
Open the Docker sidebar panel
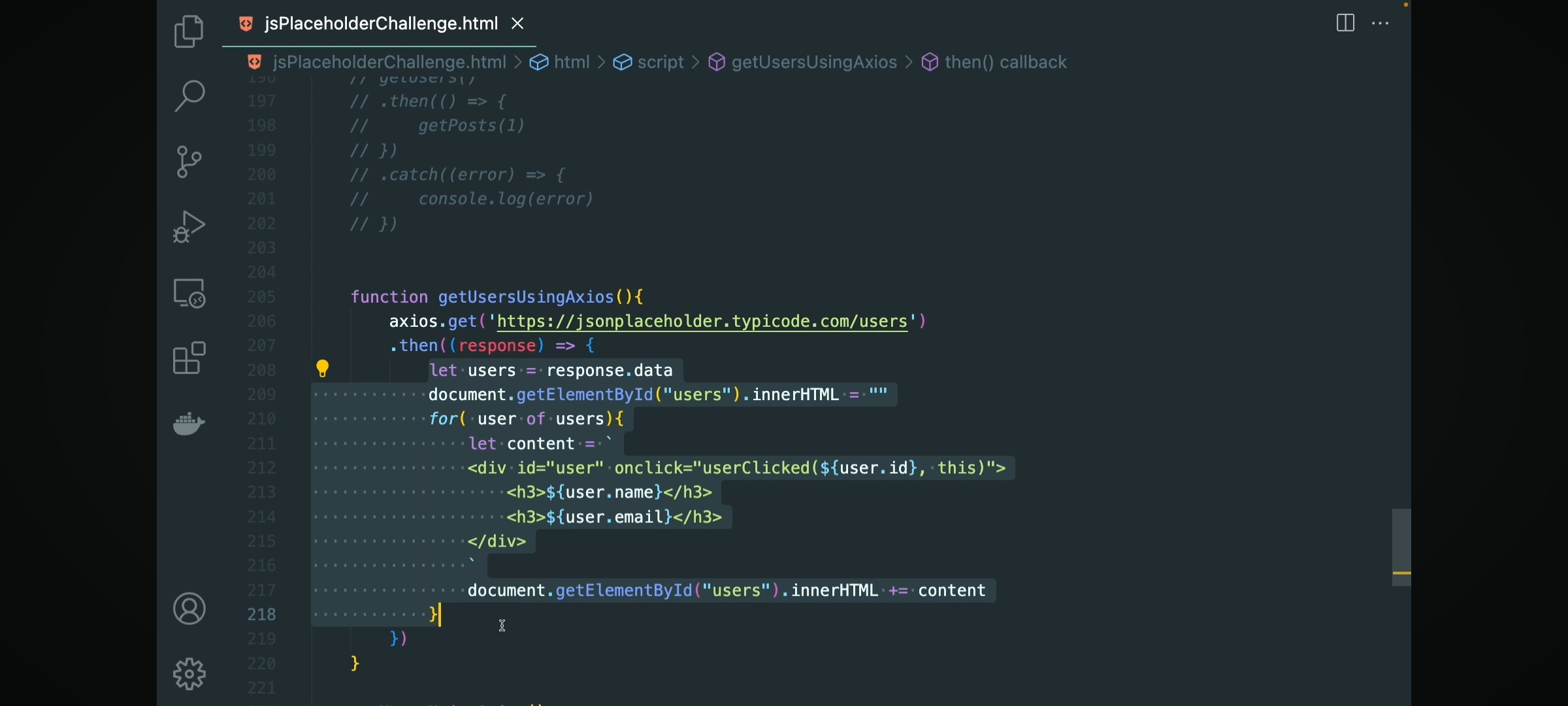189,423
